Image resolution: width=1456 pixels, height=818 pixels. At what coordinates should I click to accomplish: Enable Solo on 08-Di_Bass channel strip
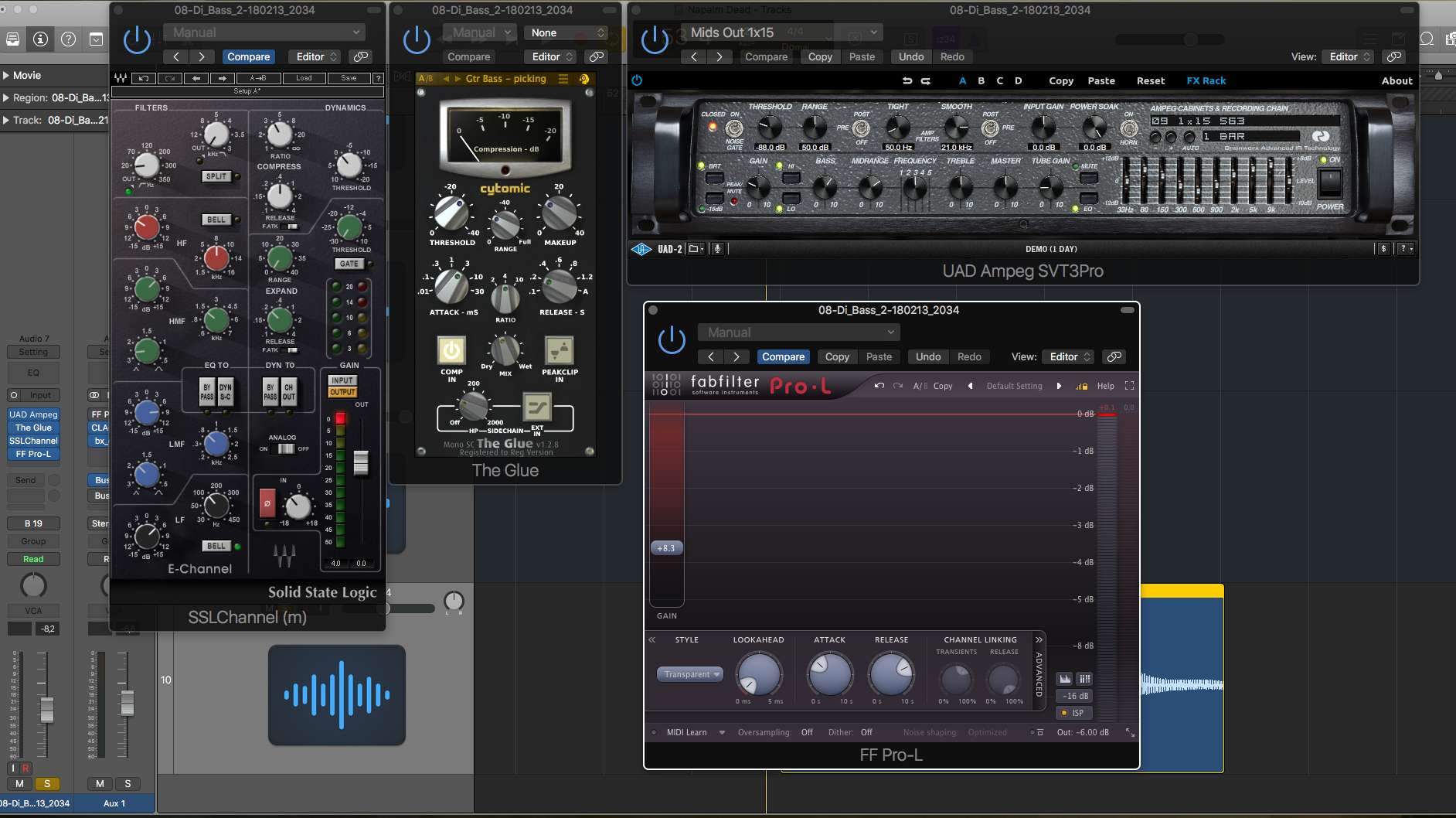pos(46,783)
